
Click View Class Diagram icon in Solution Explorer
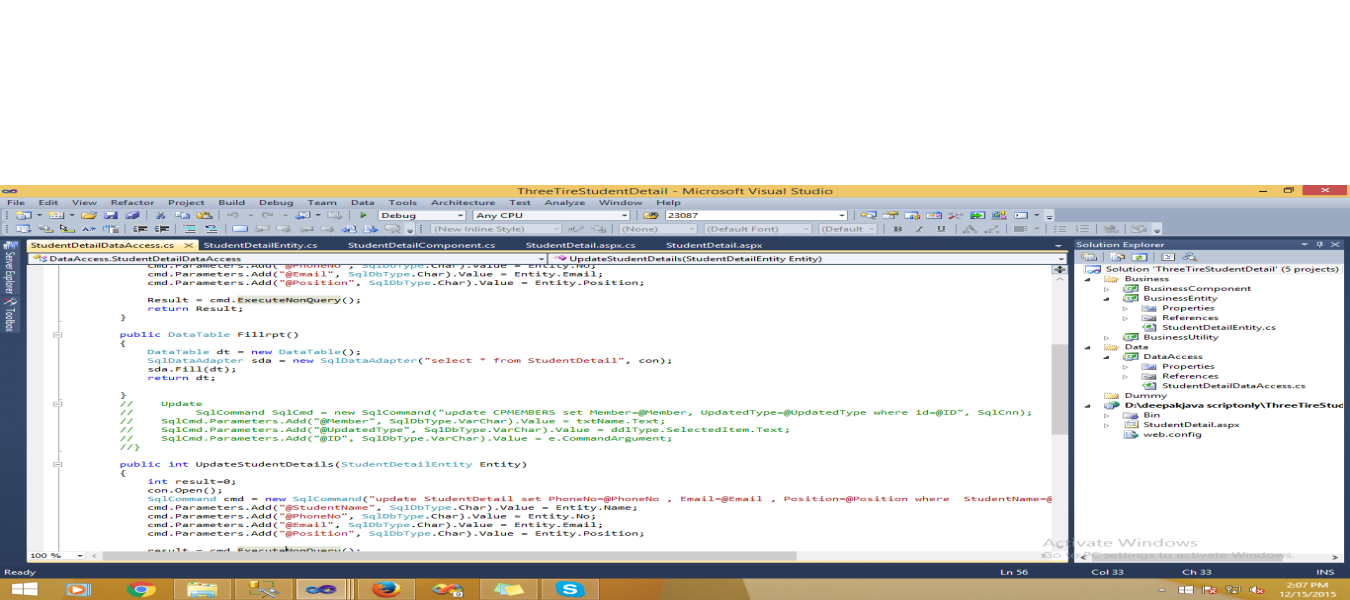[1189, 257]
